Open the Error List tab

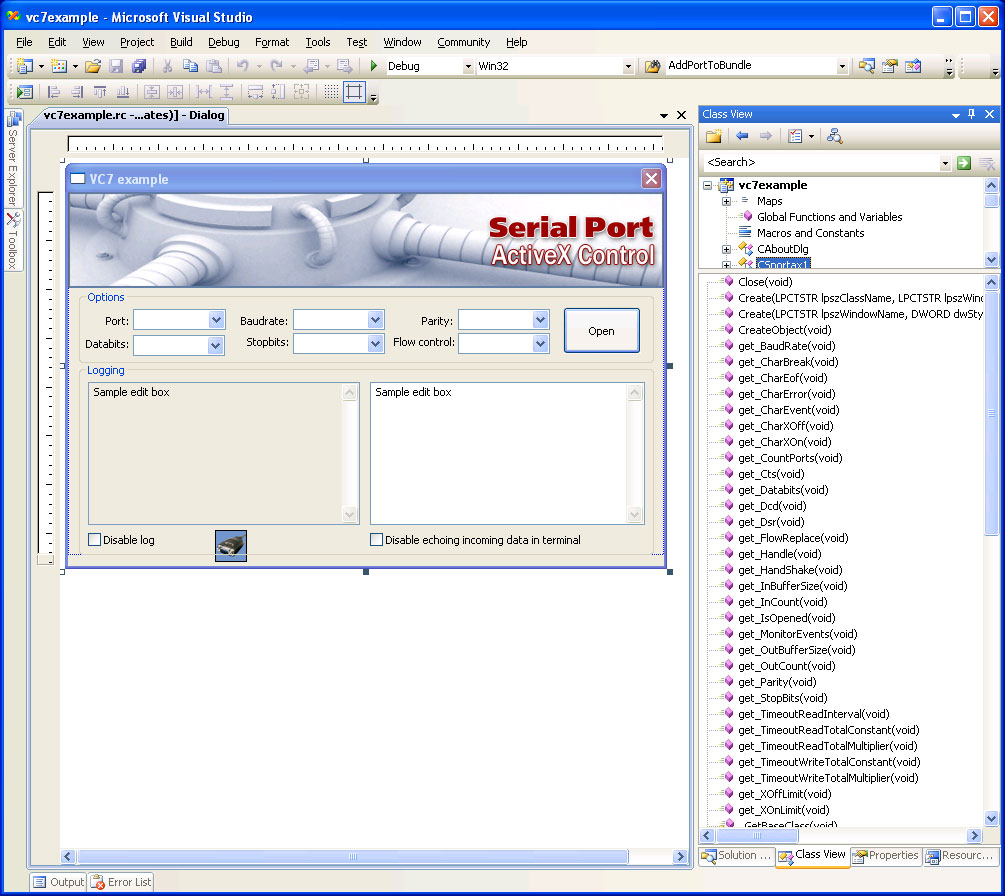[x=121, y=883]
